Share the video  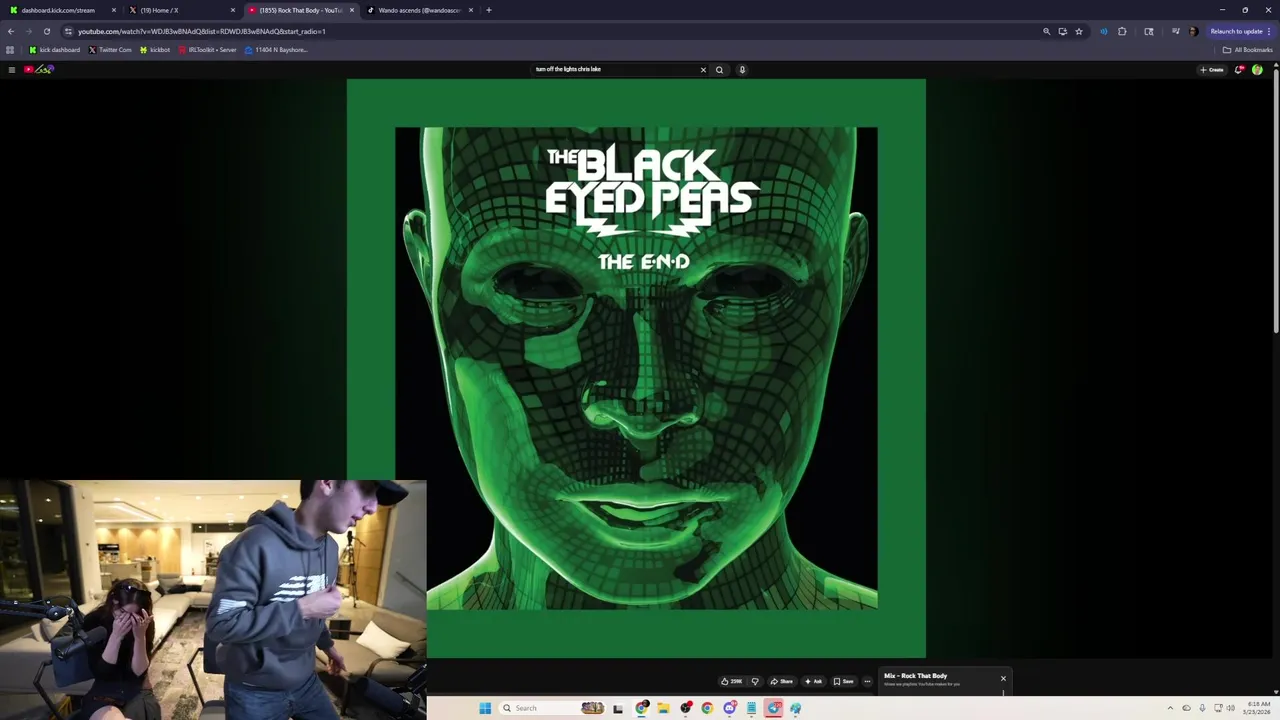pyautogui.click(x=781, y=681)
